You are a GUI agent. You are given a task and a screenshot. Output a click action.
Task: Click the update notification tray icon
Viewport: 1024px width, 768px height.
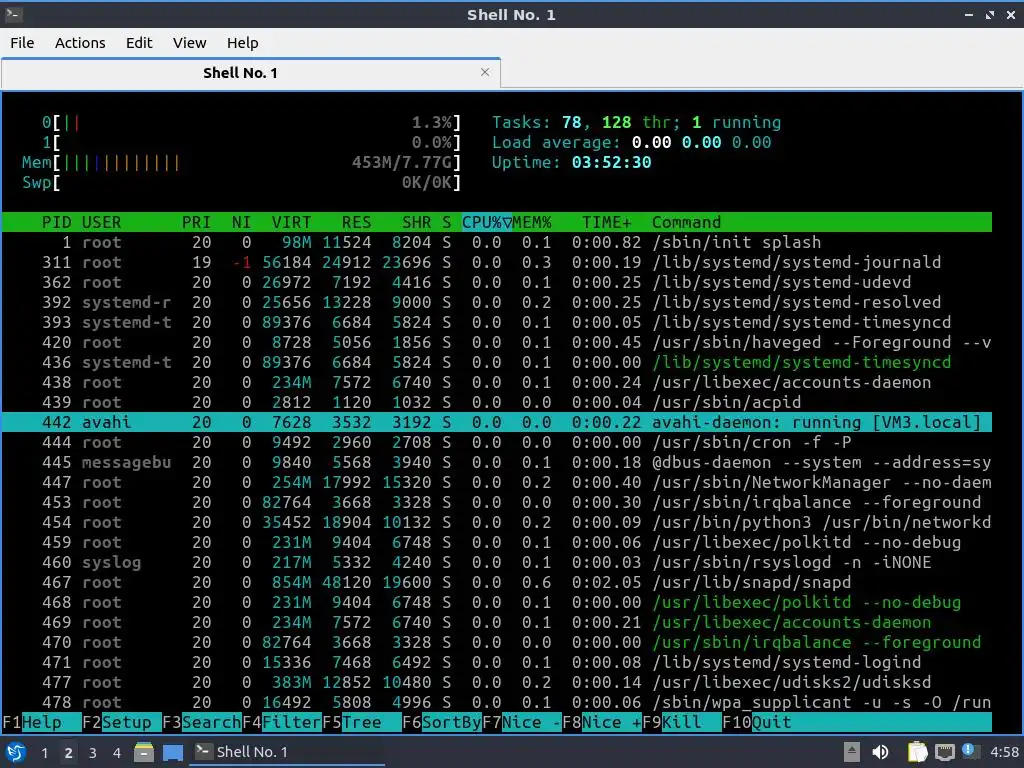coord(970,751)
